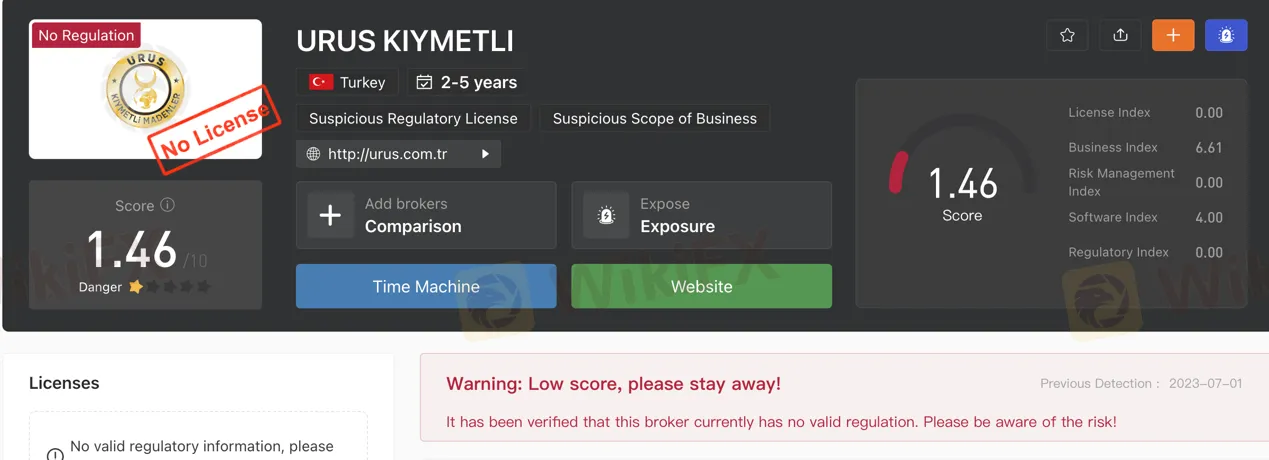Click the share upload icon
1269x460 pixels.
tap(1120, 35)
